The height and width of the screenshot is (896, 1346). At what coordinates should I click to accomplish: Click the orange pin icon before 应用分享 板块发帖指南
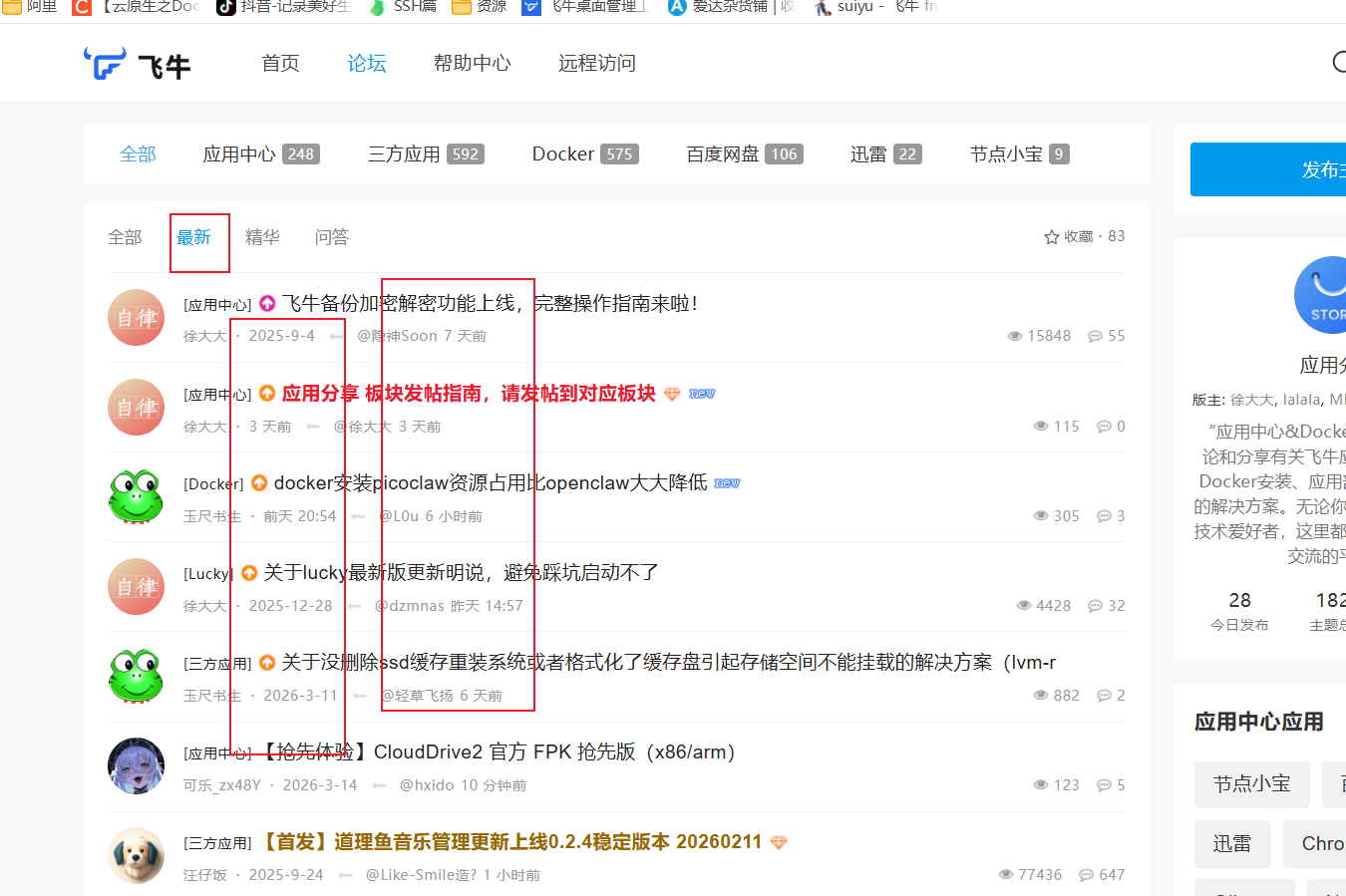point(267,393)
